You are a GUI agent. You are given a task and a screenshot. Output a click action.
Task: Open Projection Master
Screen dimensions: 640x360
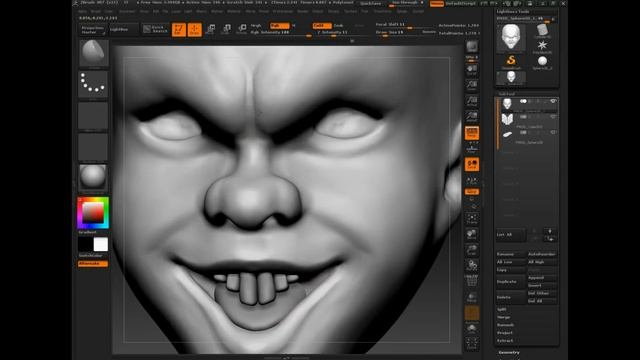tap(92, 30)
